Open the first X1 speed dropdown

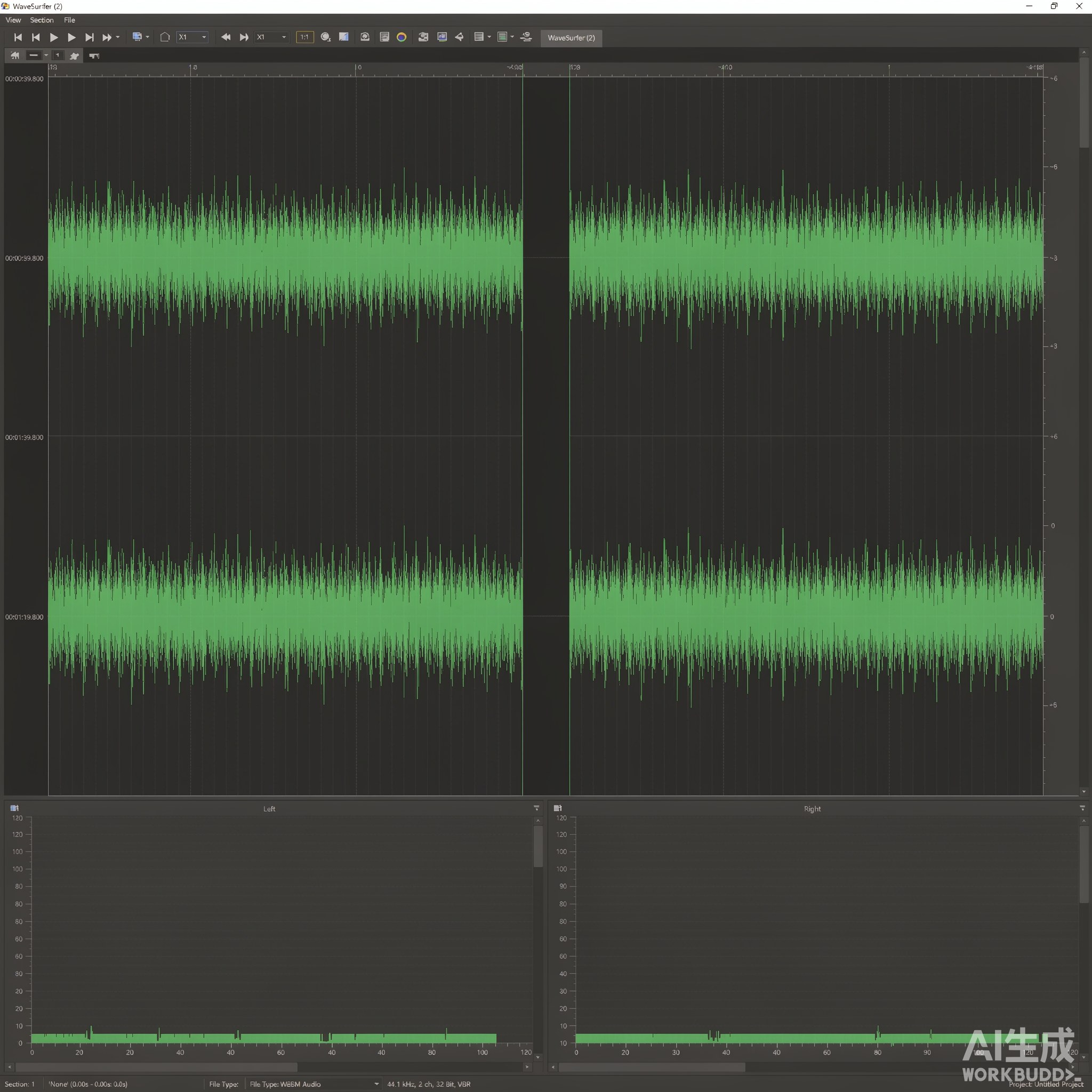[x=192, y=37]
